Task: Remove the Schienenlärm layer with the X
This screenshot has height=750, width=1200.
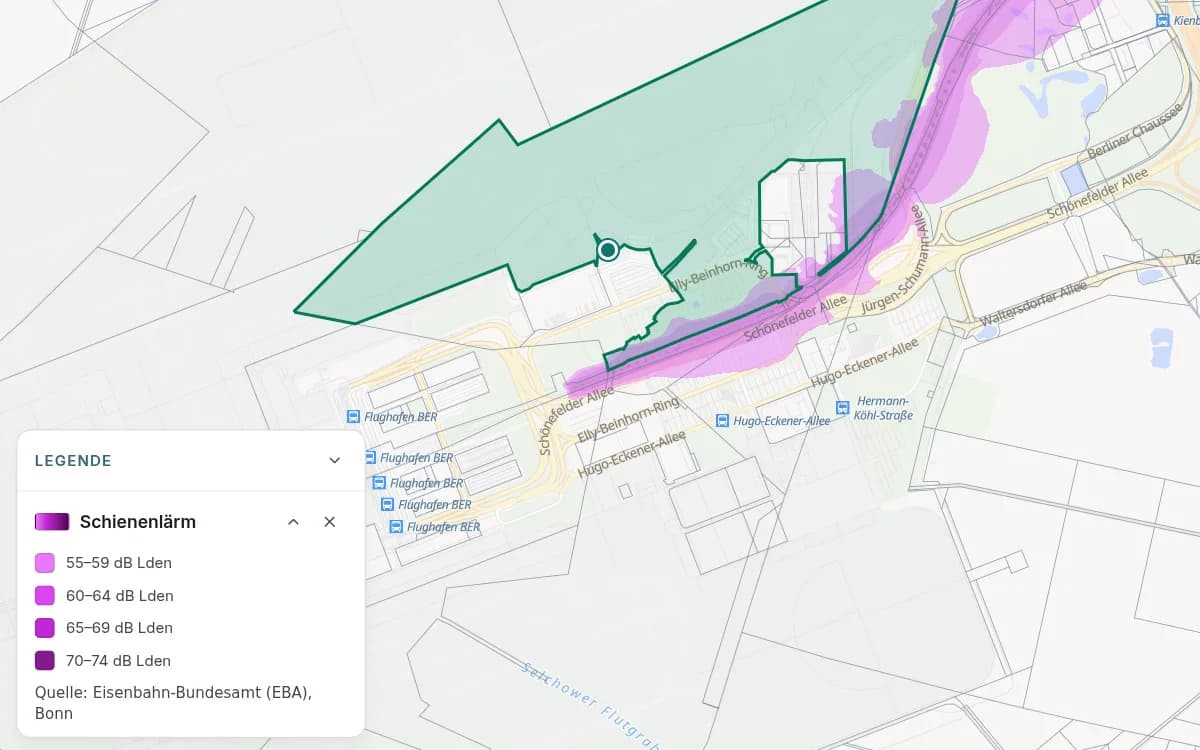Action: tap(330, 522)
